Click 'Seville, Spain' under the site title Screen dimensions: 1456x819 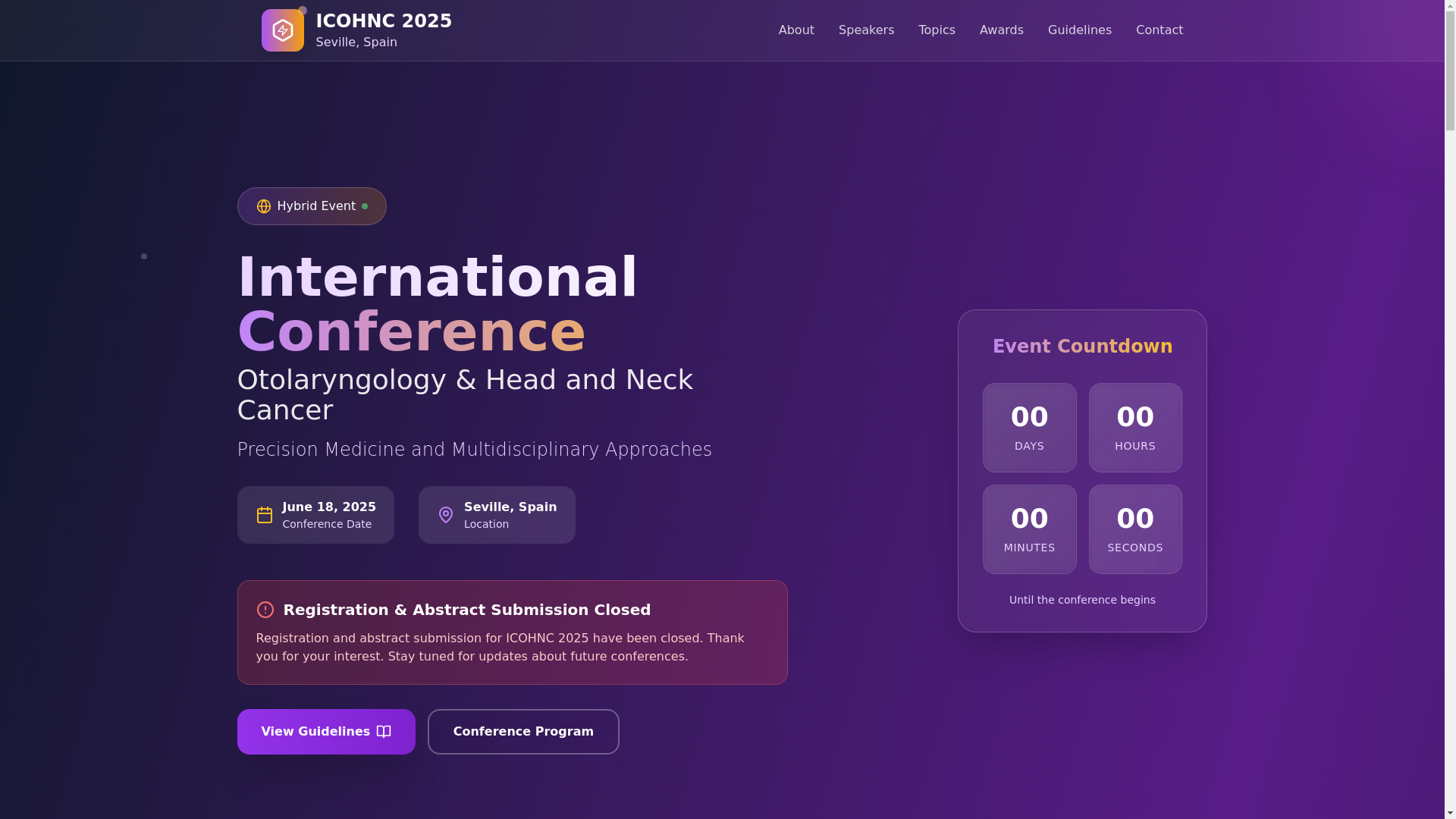point(356,42)
